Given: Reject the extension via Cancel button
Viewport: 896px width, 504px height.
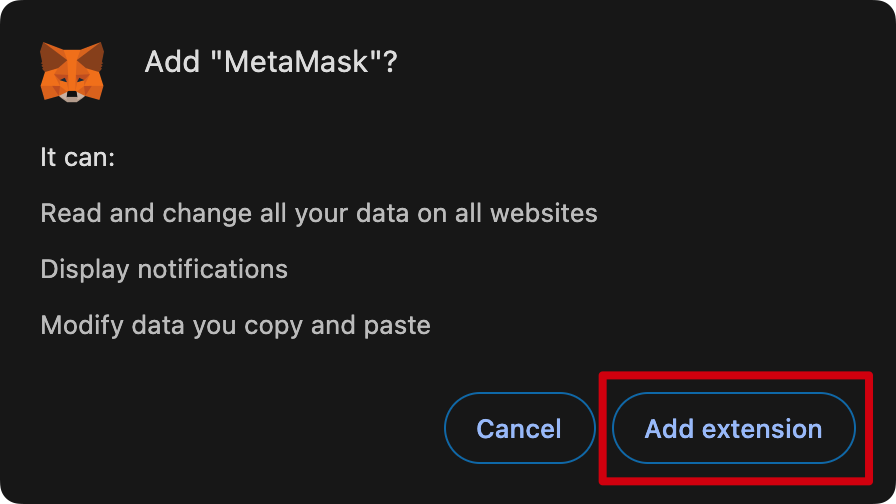Looking at the screenshot, I should [x=519, y=429].
